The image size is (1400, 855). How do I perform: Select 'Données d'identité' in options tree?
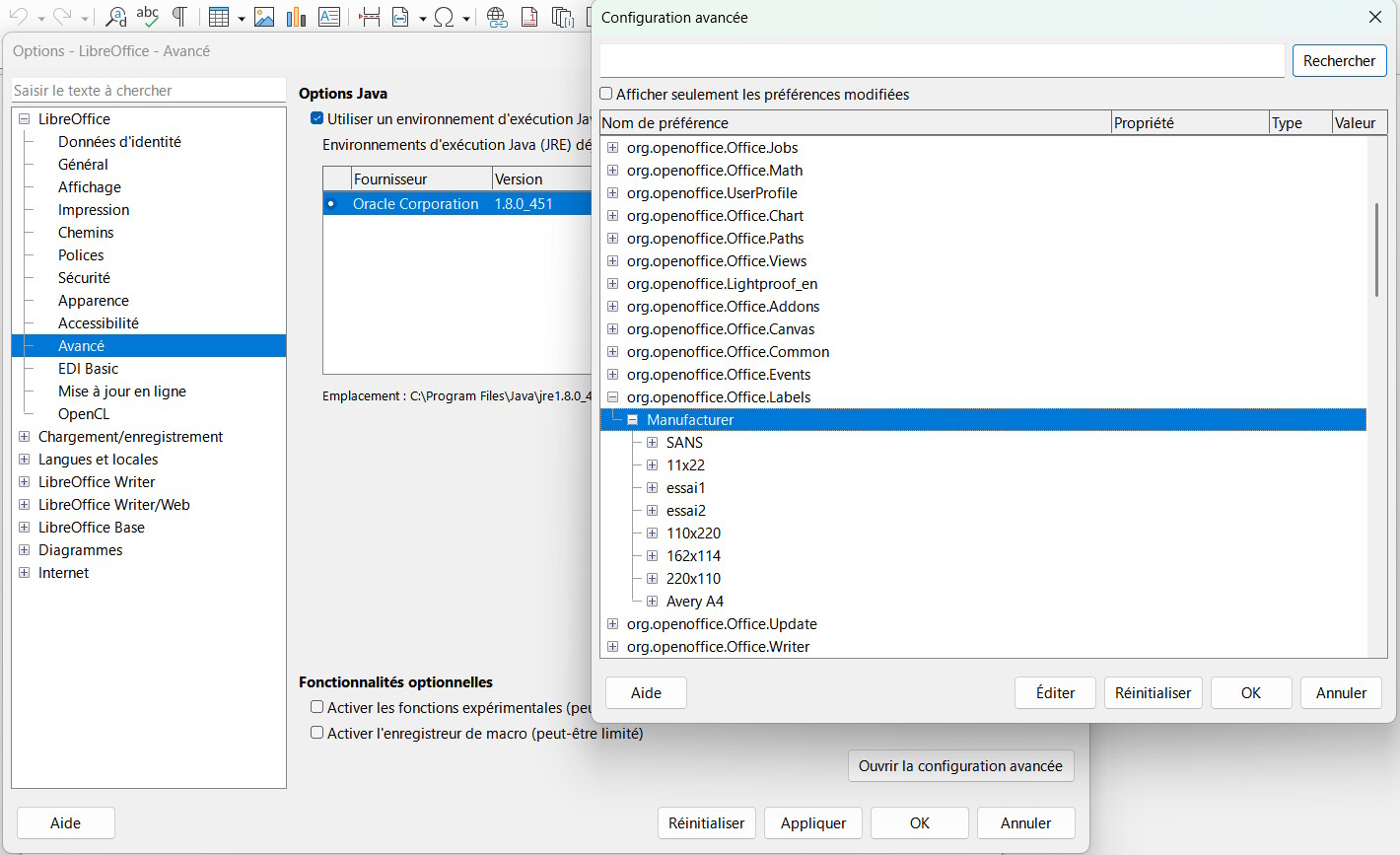119,141
